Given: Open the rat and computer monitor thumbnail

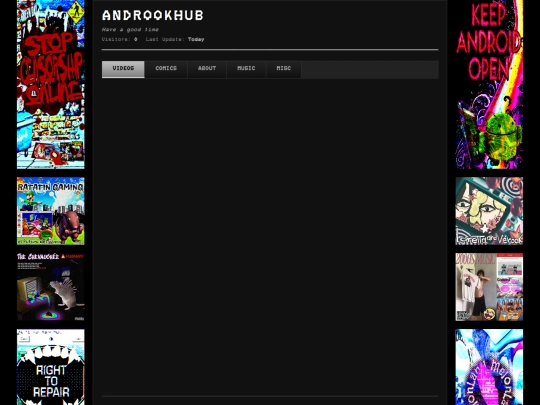Looking at the screenshot, I should tap(51, 287).
